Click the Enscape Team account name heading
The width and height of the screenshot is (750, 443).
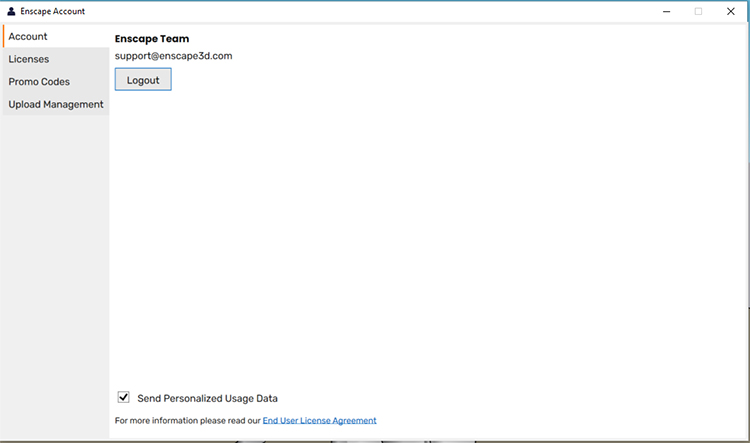click(x=152, y=39)
